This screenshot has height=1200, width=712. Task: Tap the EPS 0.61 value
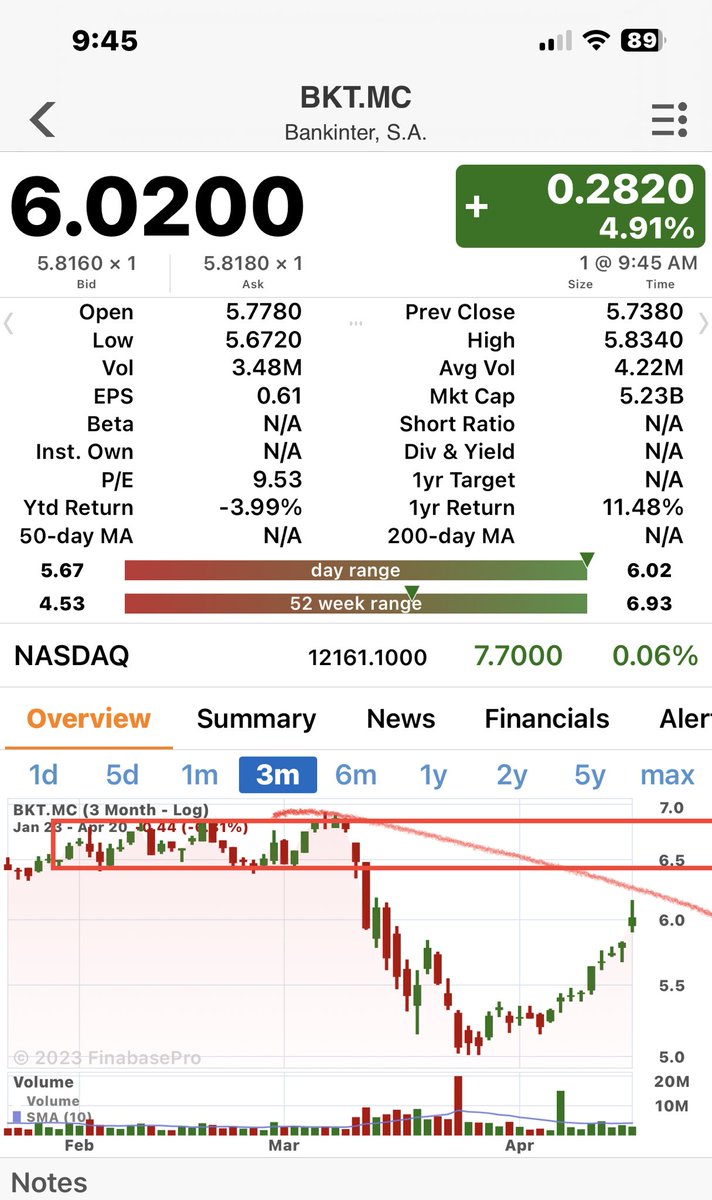pos(279,396)
